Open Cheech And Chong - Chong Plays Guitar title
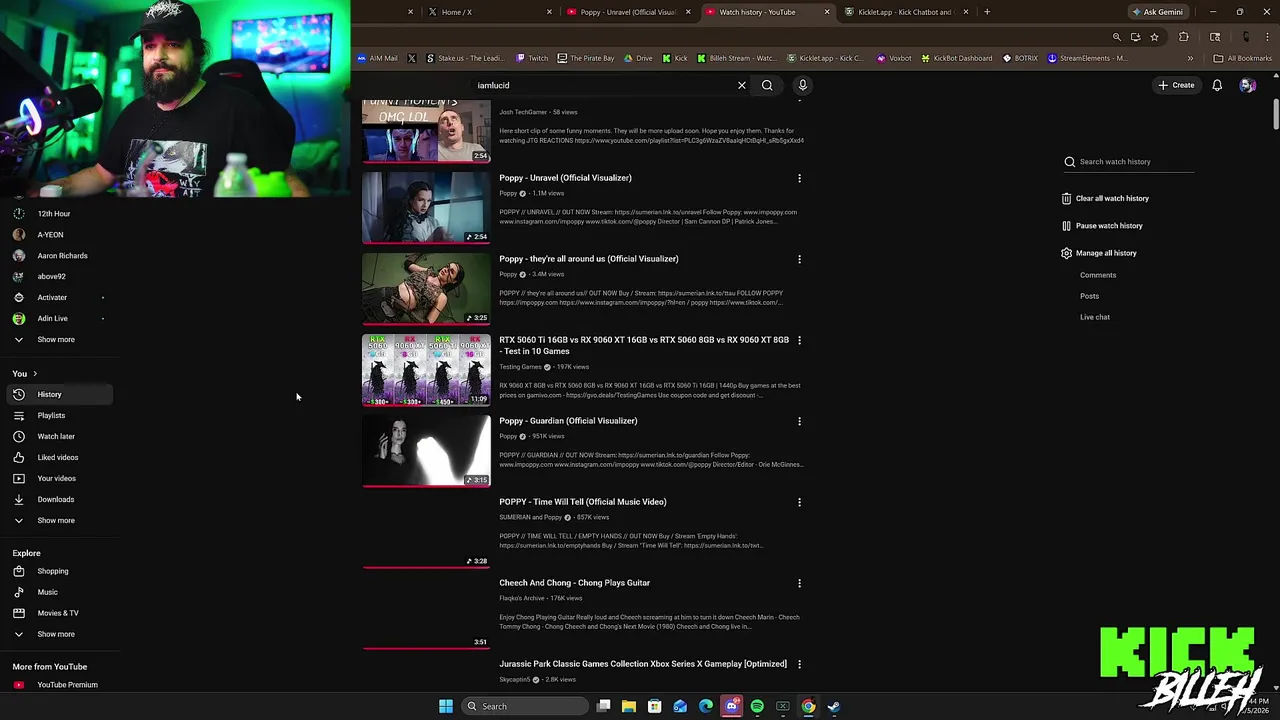This screenshot has height=720, width=1280. [574, 583]
